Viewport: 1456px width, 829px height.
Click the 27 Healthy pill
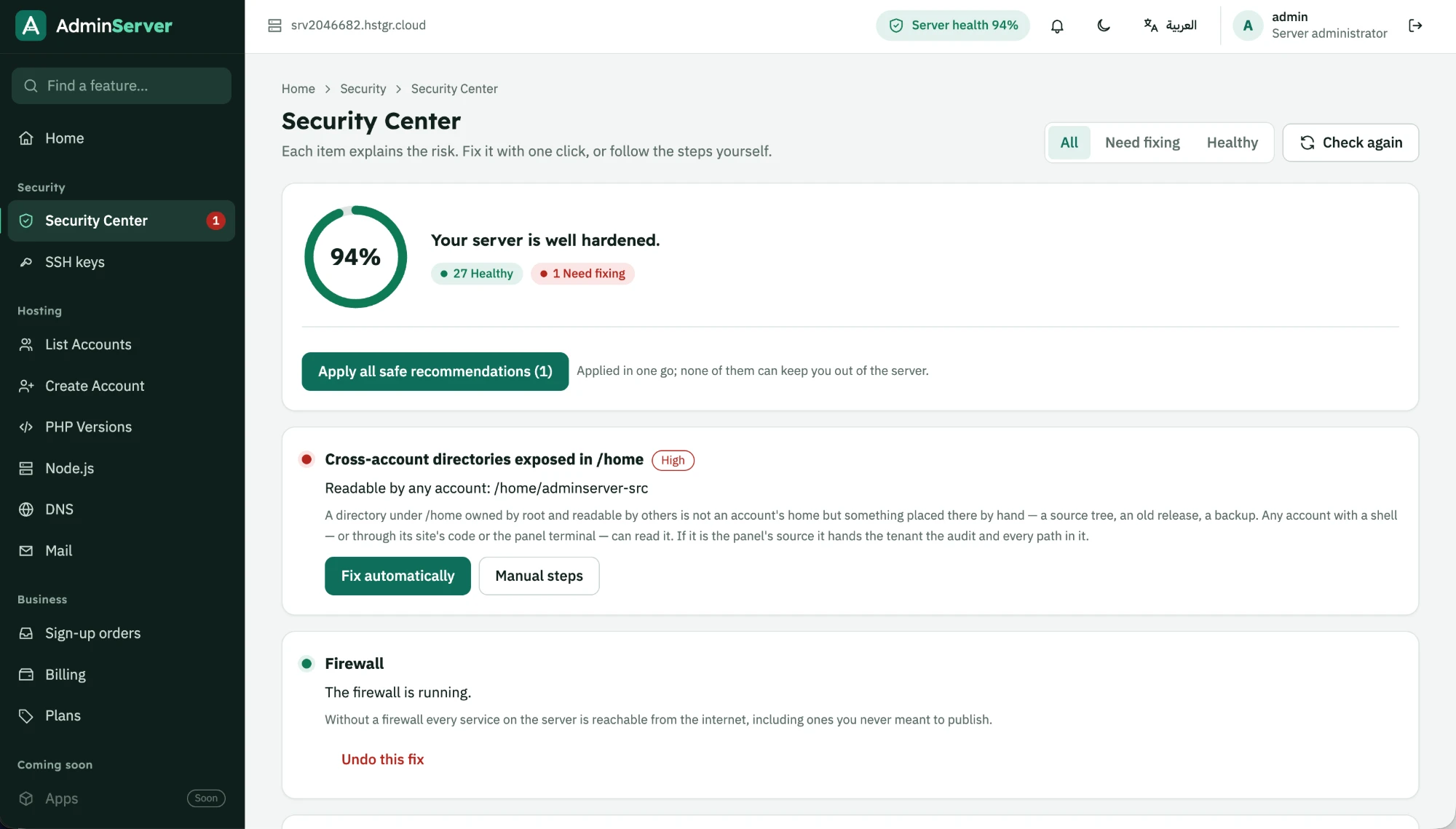pyautogui.click(x=477, y=274)
